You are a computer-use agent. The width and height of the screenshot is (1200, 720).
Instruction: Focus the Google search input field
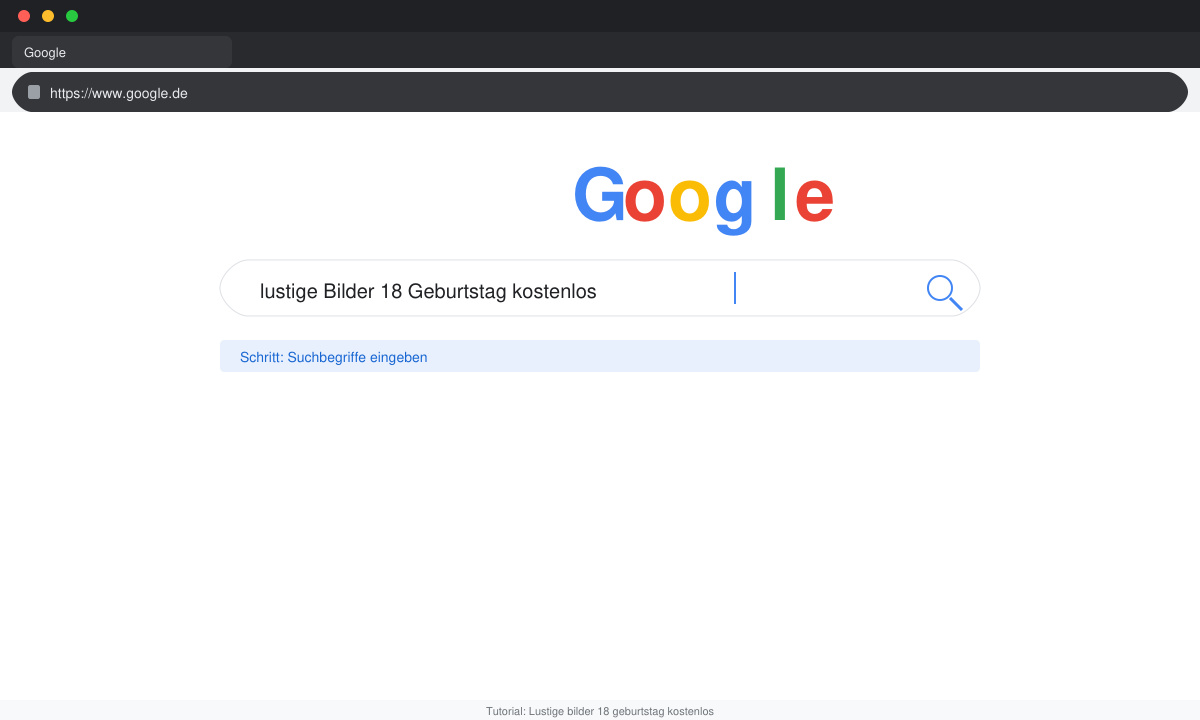[600, 288]
